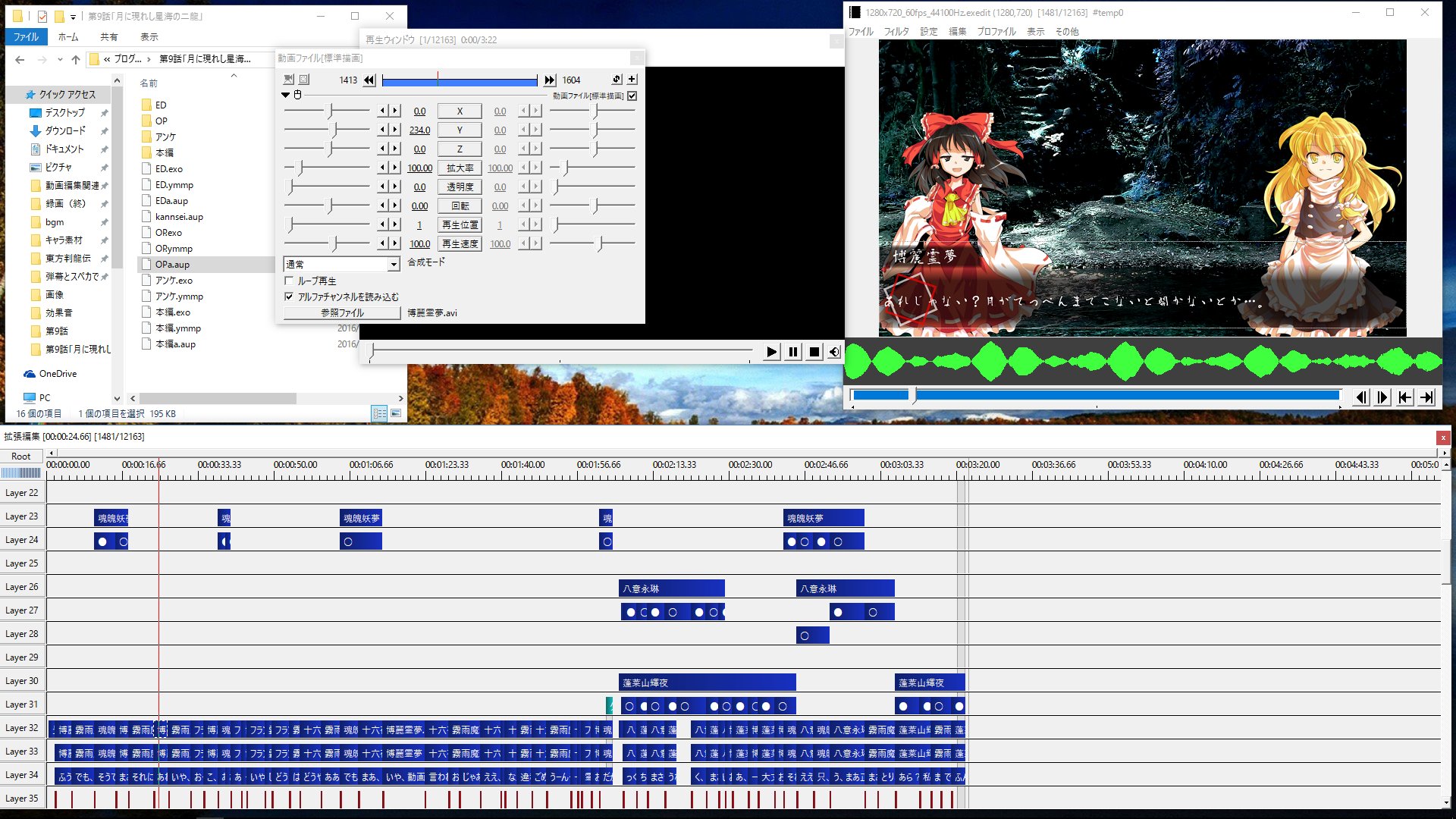Click the 回転 parameter button

pyautogui.click(x=460, y=206)
